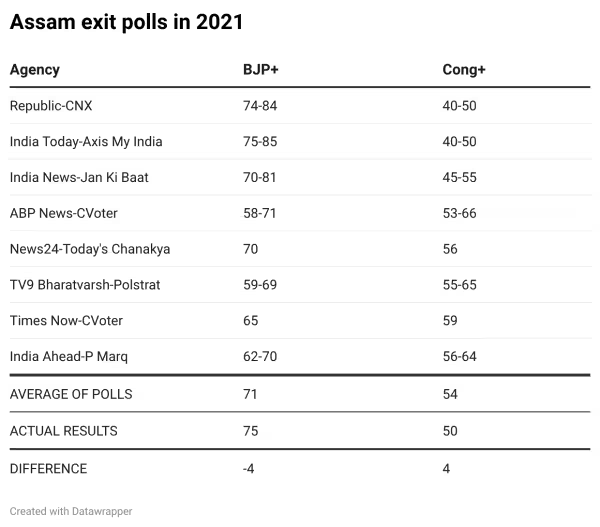Click the Times Now-CVoter row label
This screenshot has height=527, width=600.
[64, 321]
